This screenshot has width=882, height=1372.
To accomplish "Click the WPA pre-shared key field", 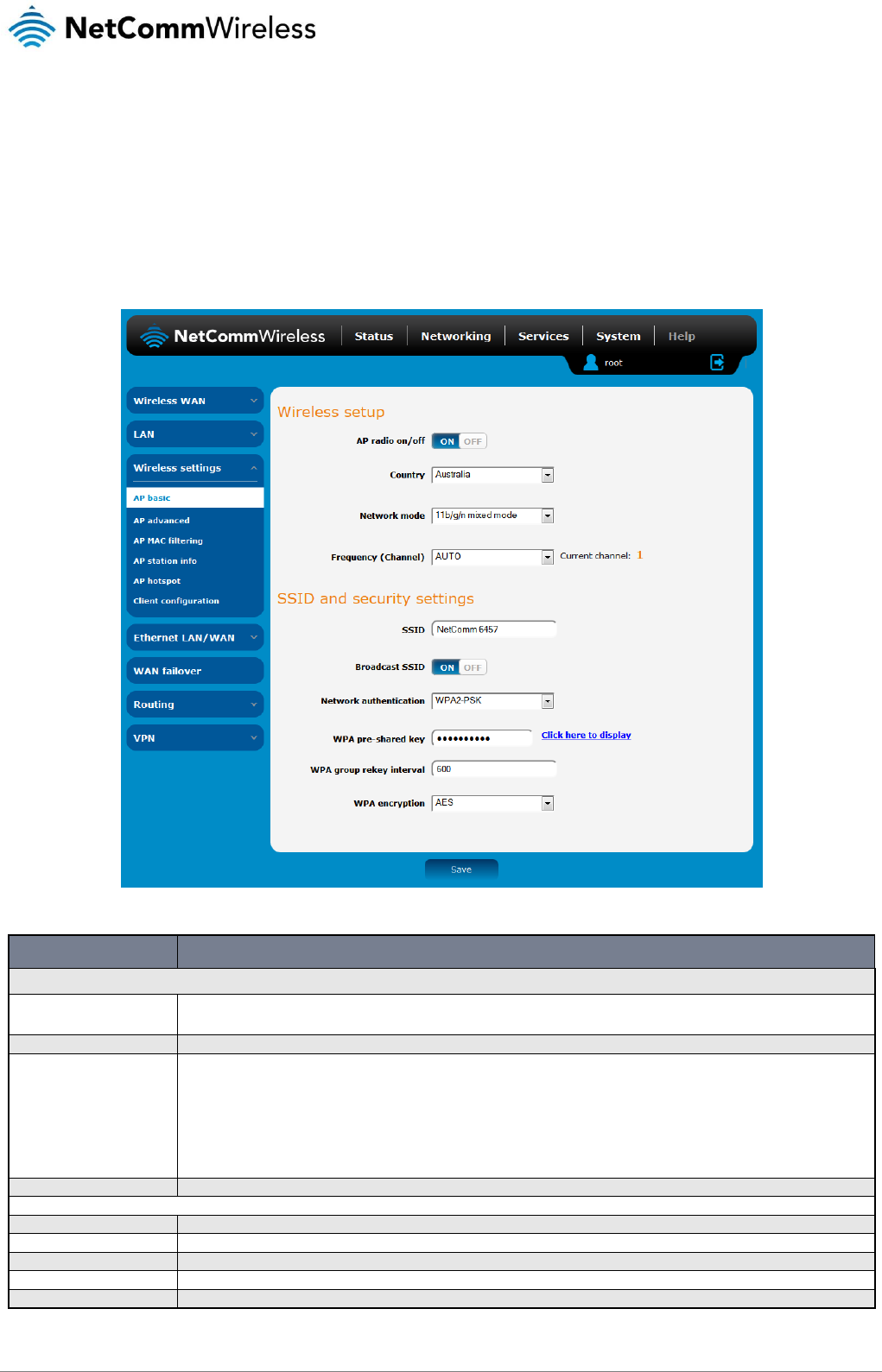I will 482,738.
